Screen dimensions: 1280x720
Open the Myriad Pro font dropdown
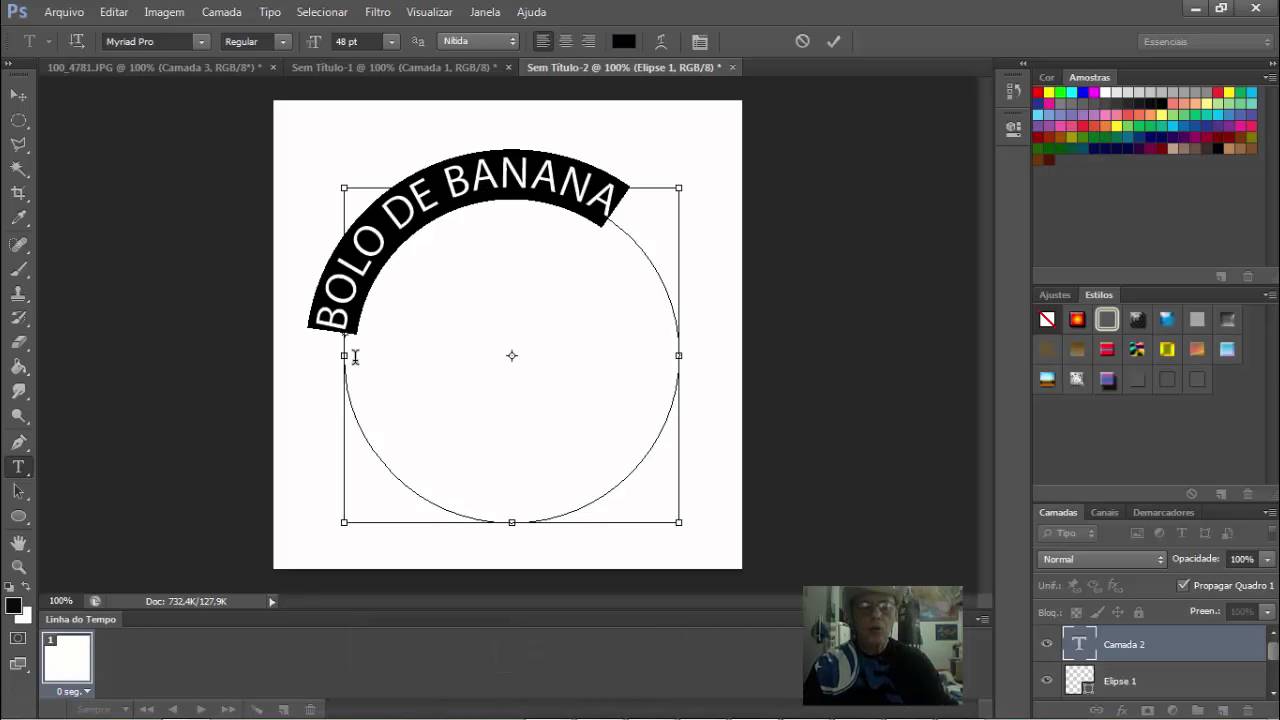coord(201,42)
